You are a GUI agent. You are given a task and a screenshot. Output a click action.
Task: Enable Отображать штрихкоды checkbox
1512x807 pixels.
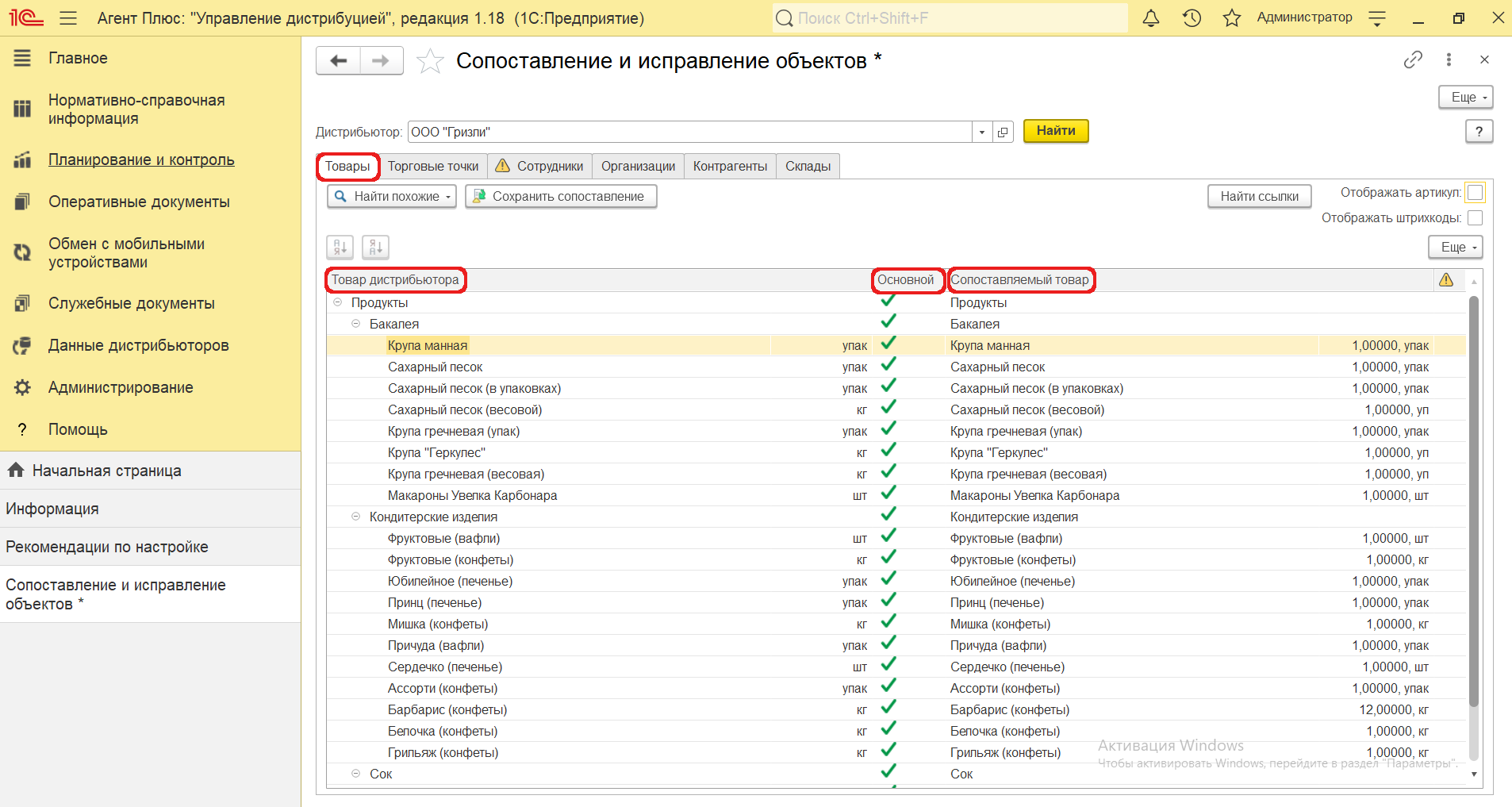click(1475, 218)
